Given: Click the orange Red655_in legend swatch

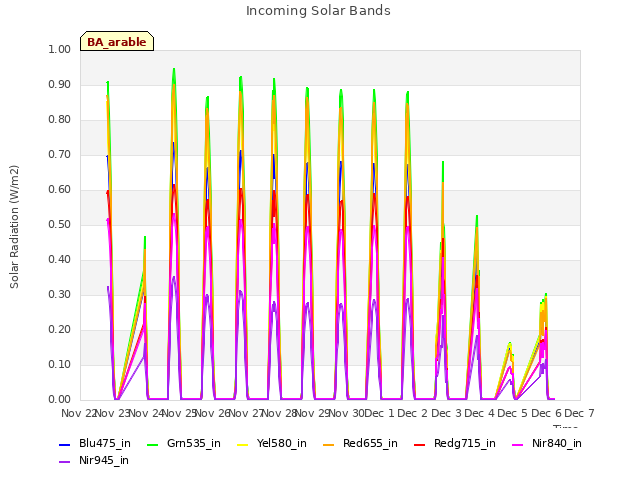Looking at the screenshot, I should point(329,444).
